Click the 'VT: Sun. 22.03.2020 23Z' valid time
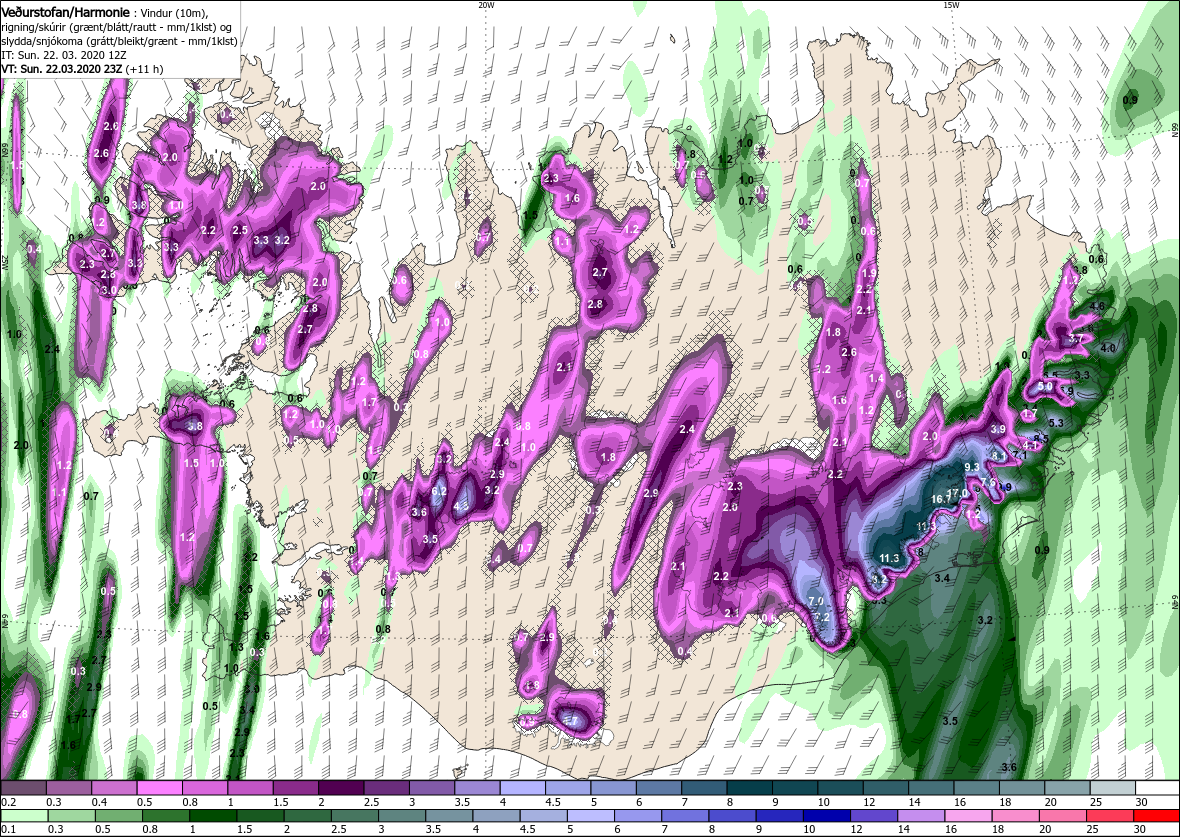Viewport: 1180px width, 837px height. (62, 69)
